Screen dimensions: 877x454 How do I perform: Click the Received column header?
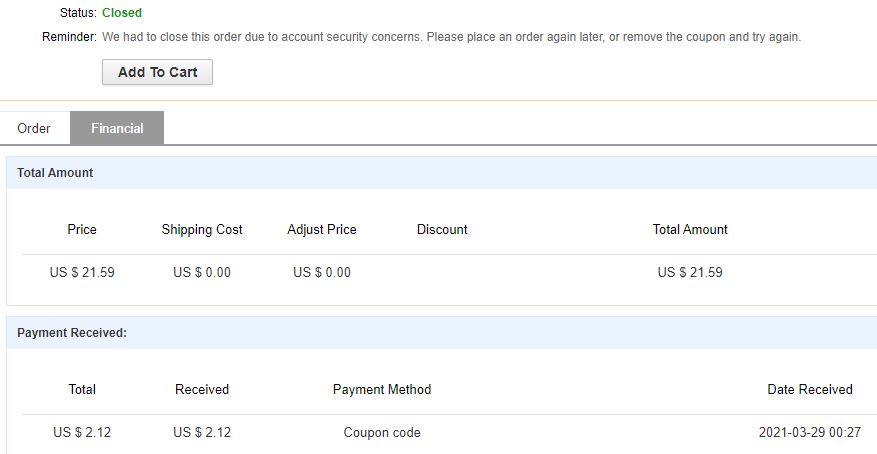coord(202,389)
